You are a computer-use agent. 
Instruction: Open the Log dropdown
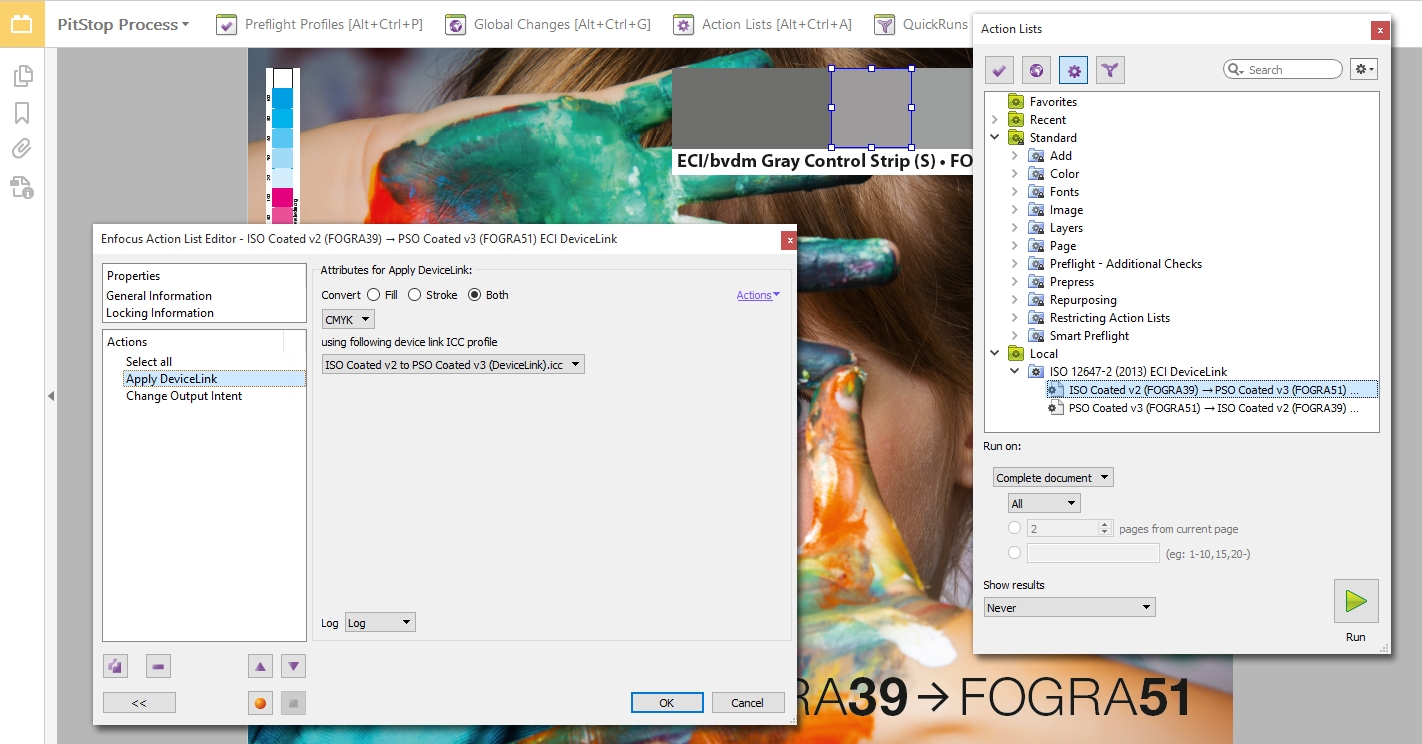380,623
